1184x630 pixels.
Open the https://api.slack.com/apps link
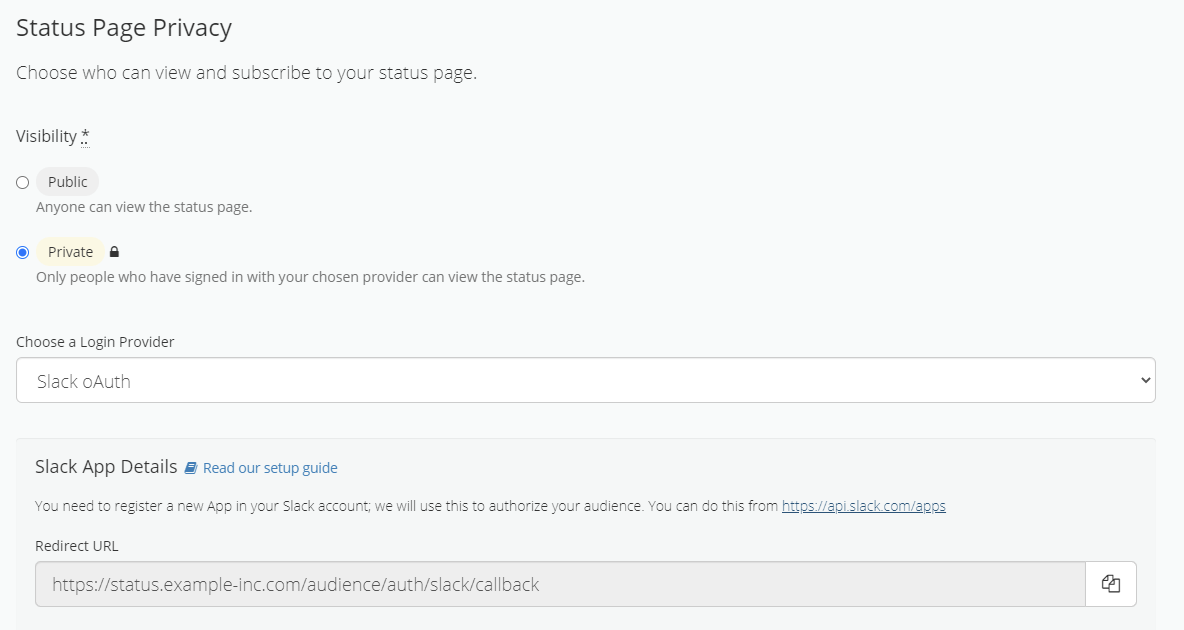pyautogui.click(x=863, y=506)
